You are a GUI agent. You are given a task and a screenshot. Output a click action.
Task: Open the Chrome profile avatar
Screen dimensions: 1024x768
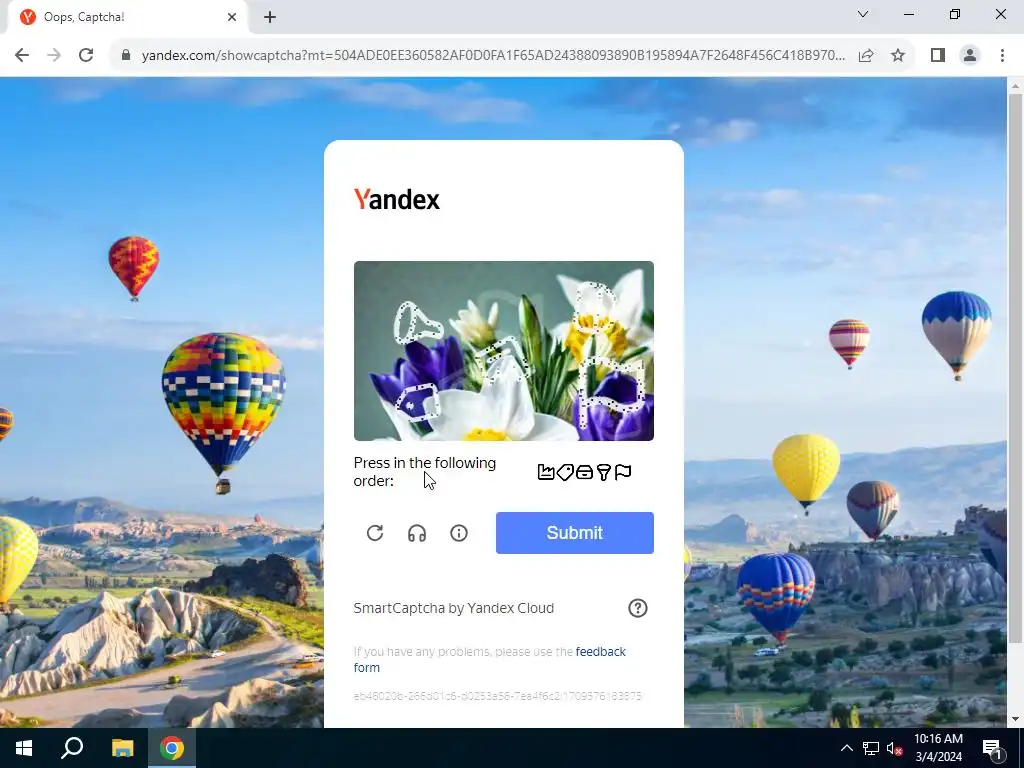tap(970, 55)
